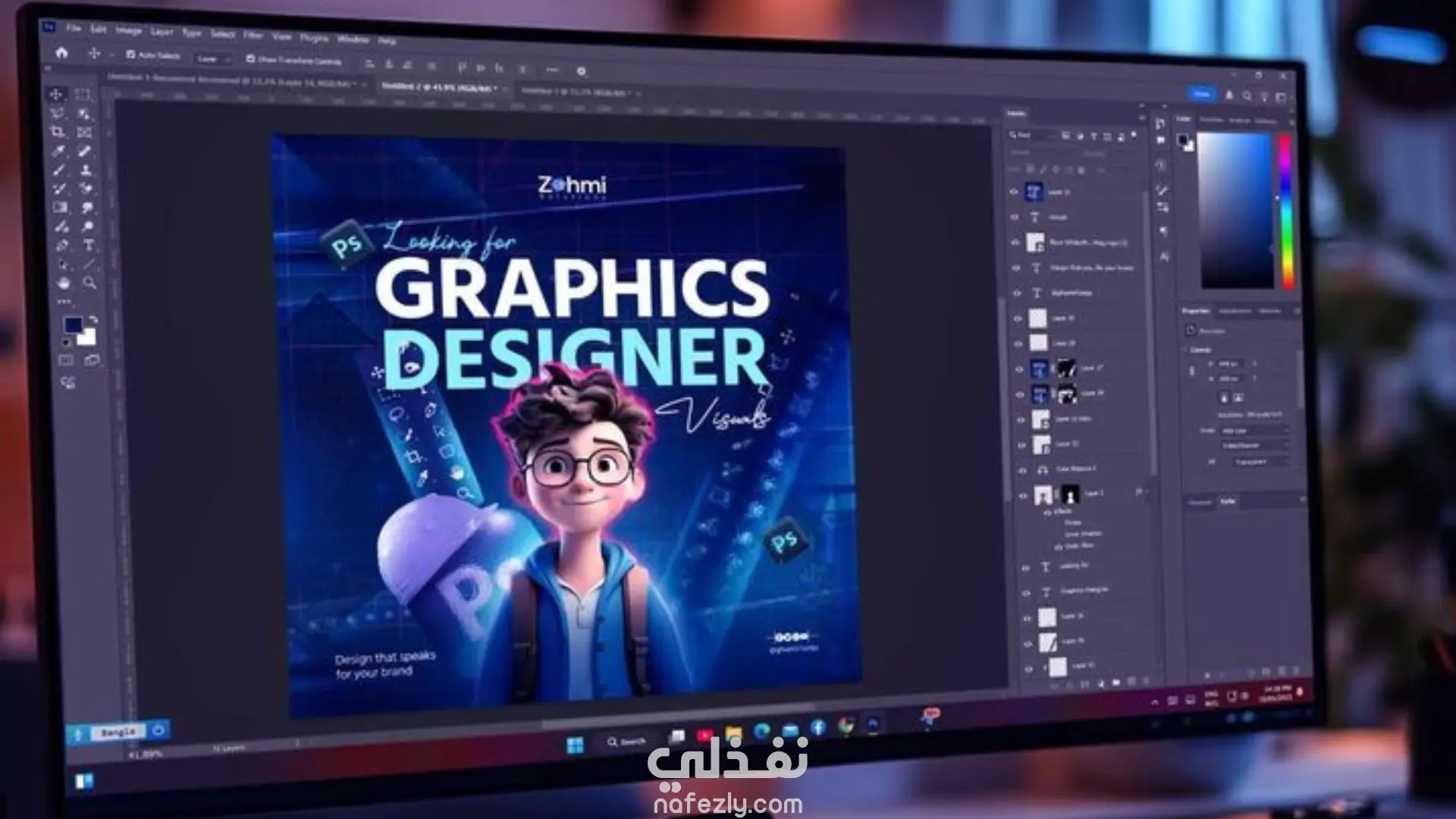Click the Bangla language bar button

(x=119, y=732)
